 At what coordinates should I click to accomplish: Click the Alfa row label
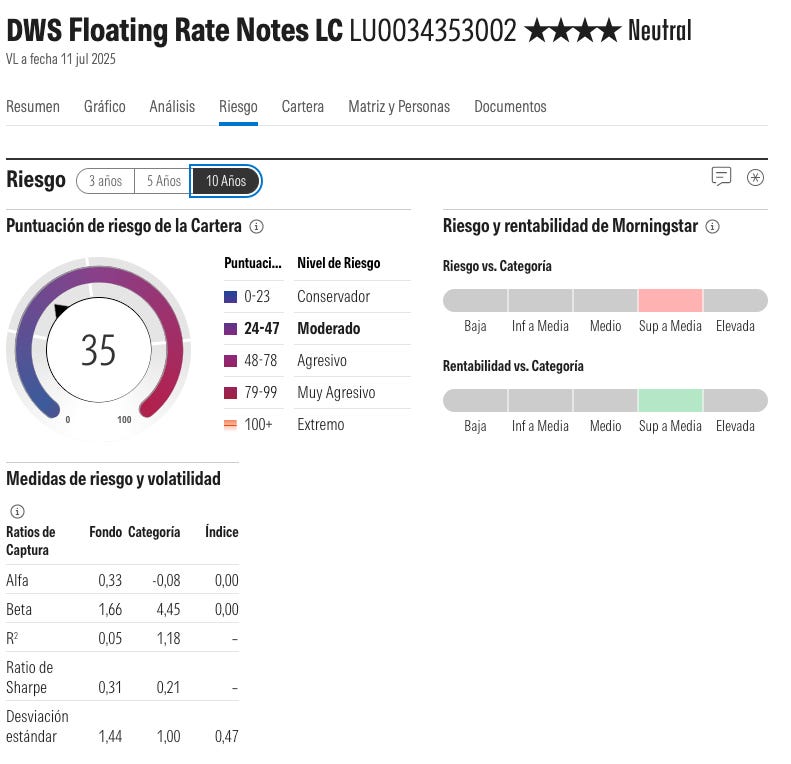(17, 580)
